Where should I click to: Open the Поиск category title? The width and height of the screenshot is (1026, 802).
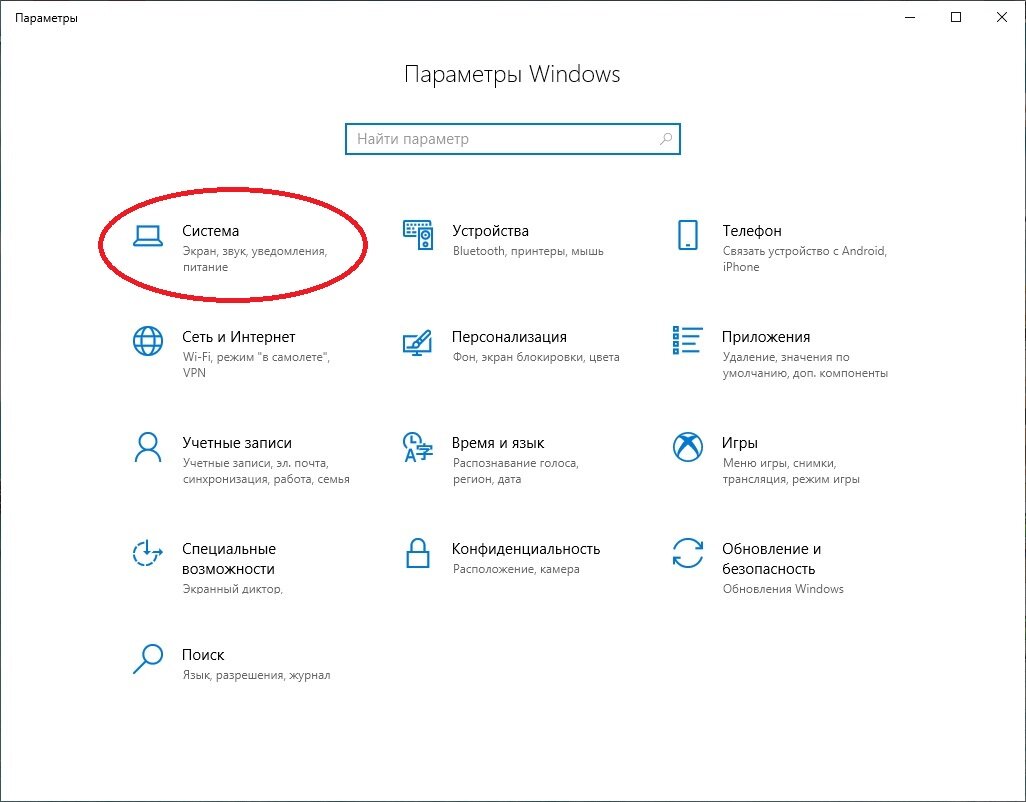[203, 655]
